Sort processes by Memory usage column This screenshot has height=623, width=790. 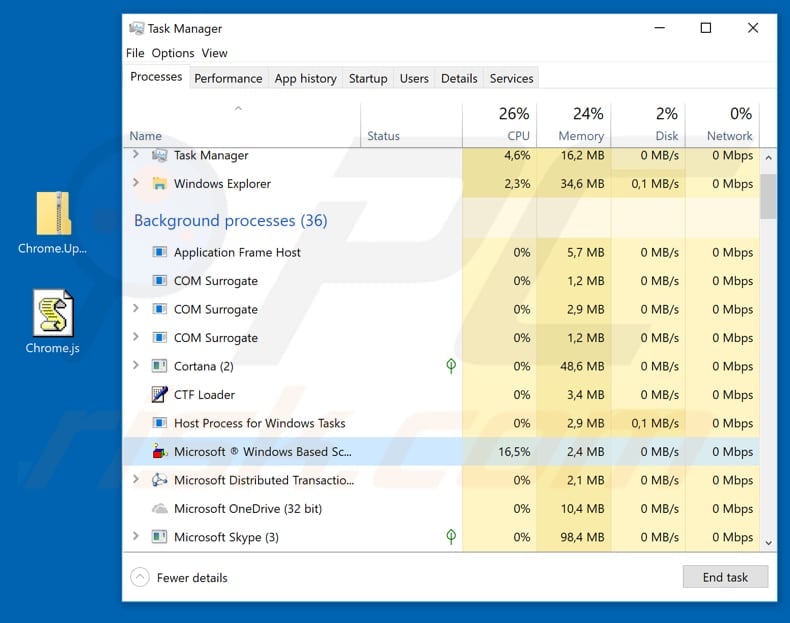574,125
